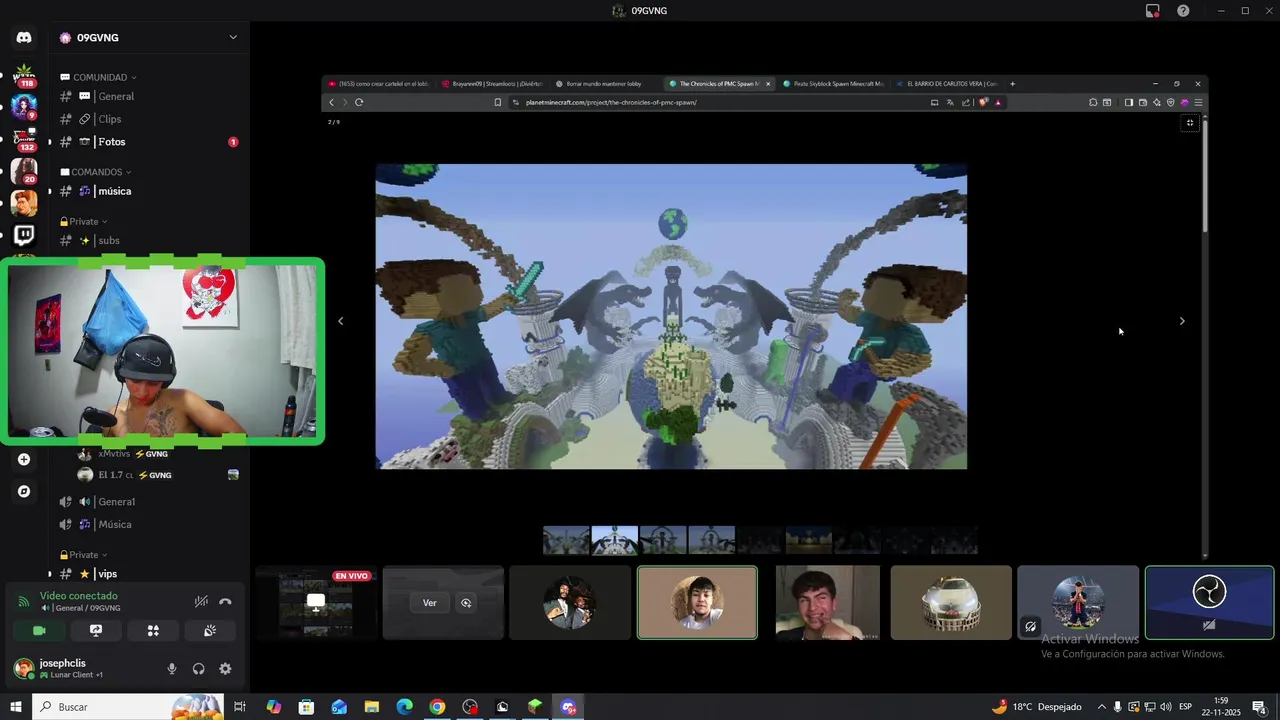
Task: Click the Buscar taskbar search box
Action: (x=128, y=707)
